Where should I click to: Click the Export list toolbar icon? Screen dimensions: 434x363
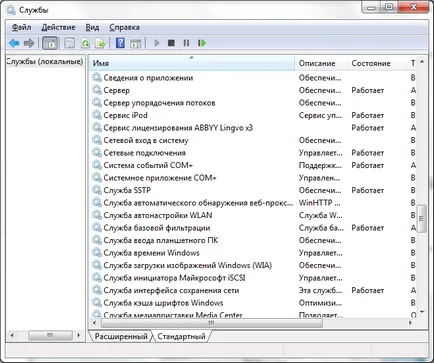pyautogui.click(x=100, y=43)
